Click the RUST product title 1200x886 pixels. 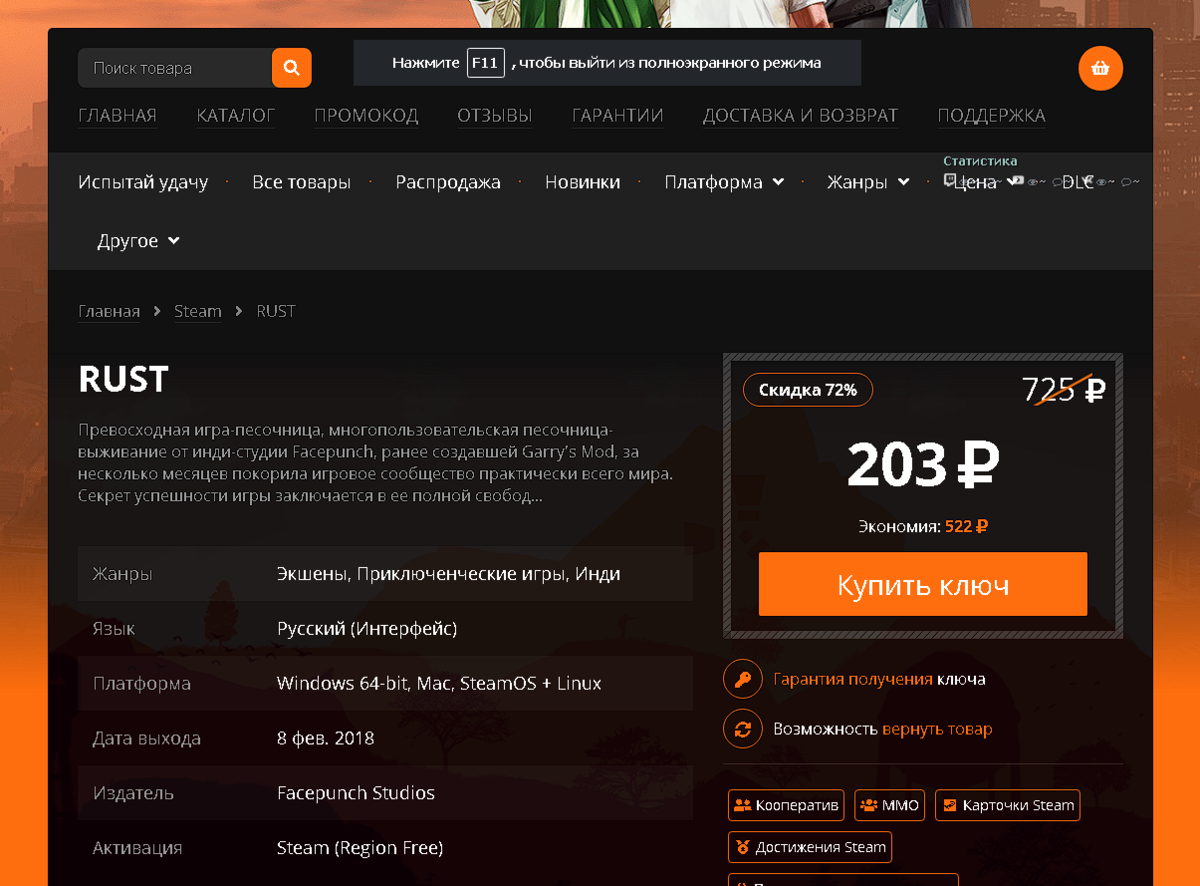[123, 379]
